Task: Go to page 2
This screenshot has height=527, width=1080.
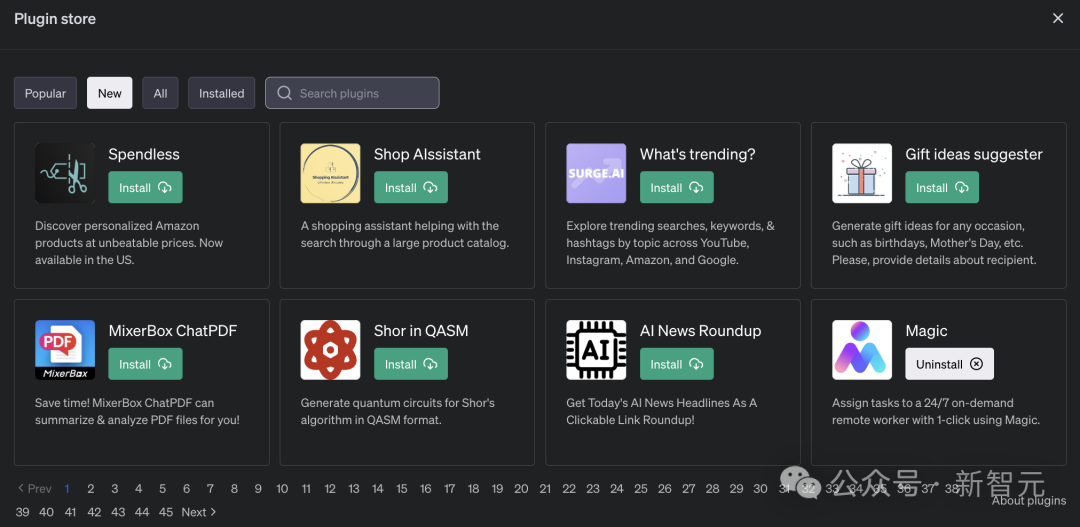Action: (90, 488)
